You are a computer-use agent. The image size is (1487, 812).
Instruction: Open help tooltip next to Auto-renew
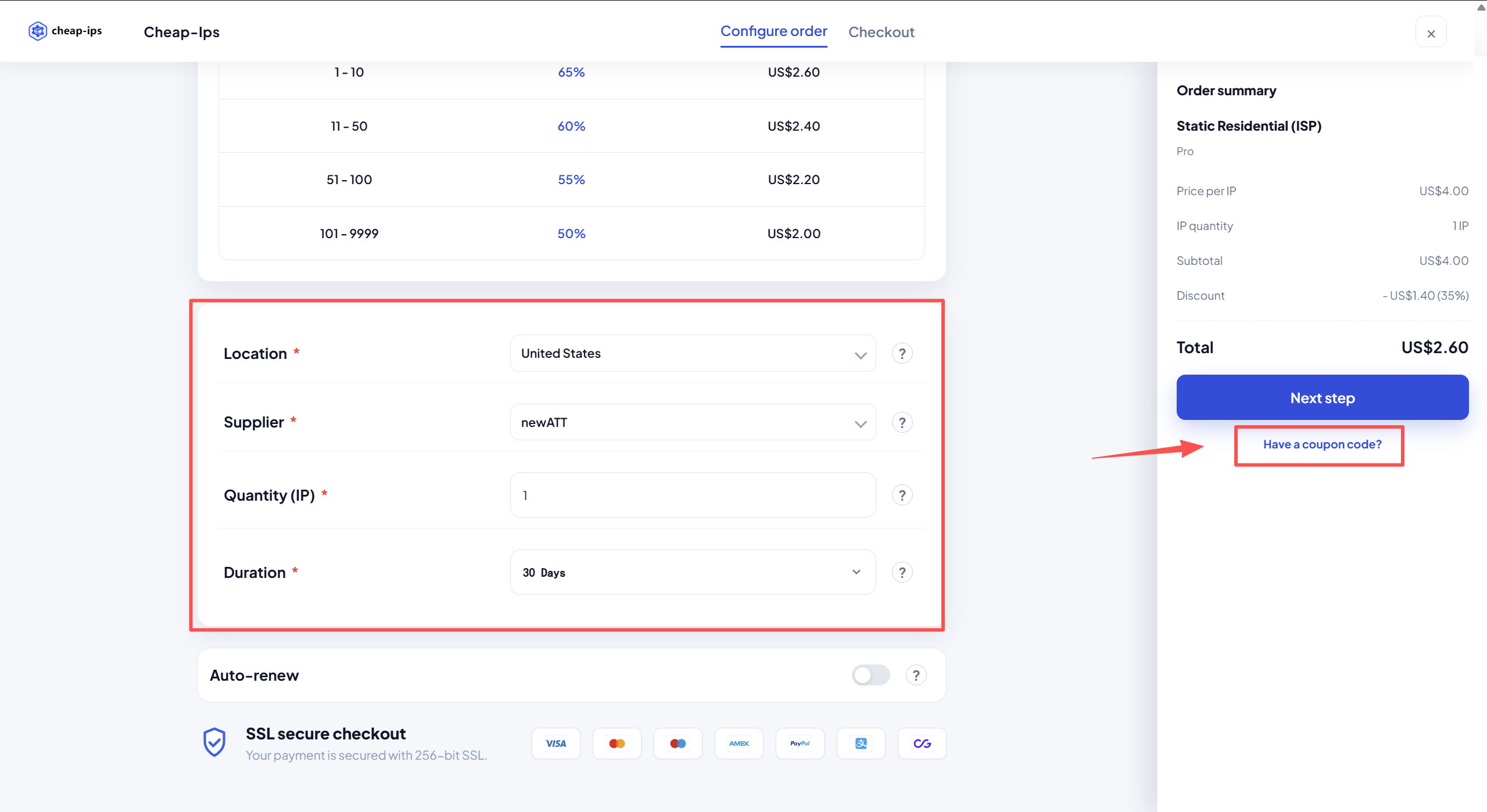tap(916, 675)
